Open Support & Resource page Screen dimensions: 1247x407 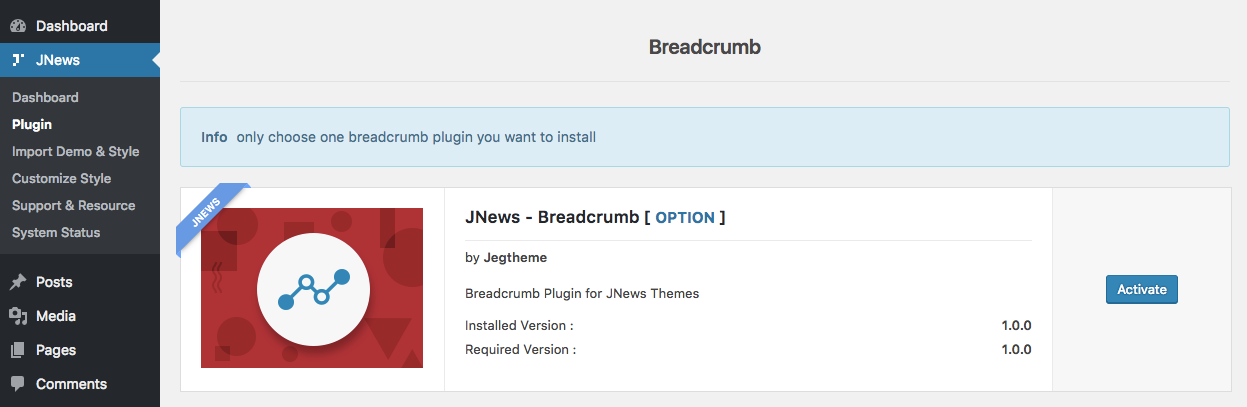click(73, 206)
